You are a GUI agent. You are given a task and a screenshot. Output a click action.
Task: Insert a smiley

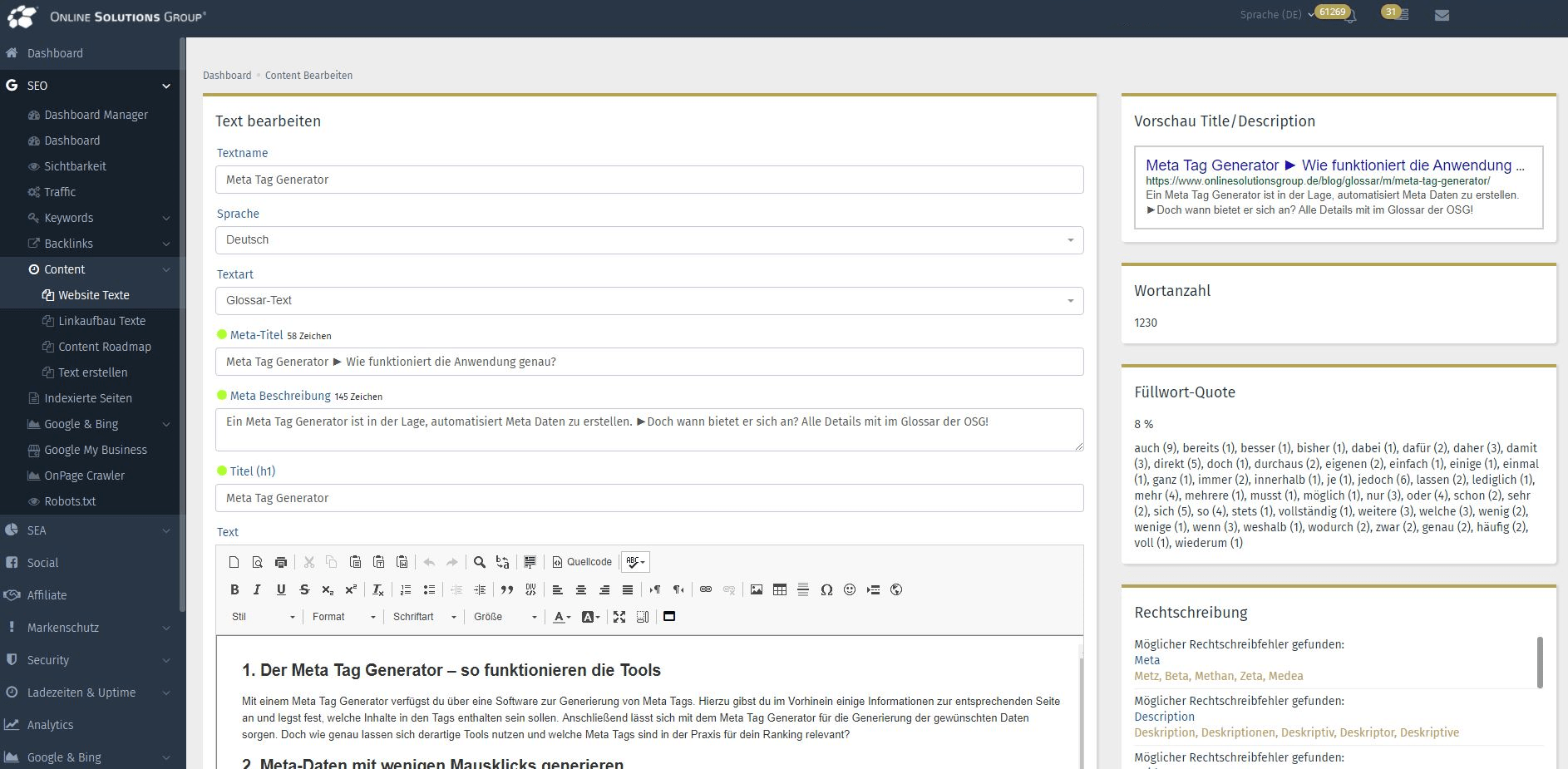[x=850, y=589]
